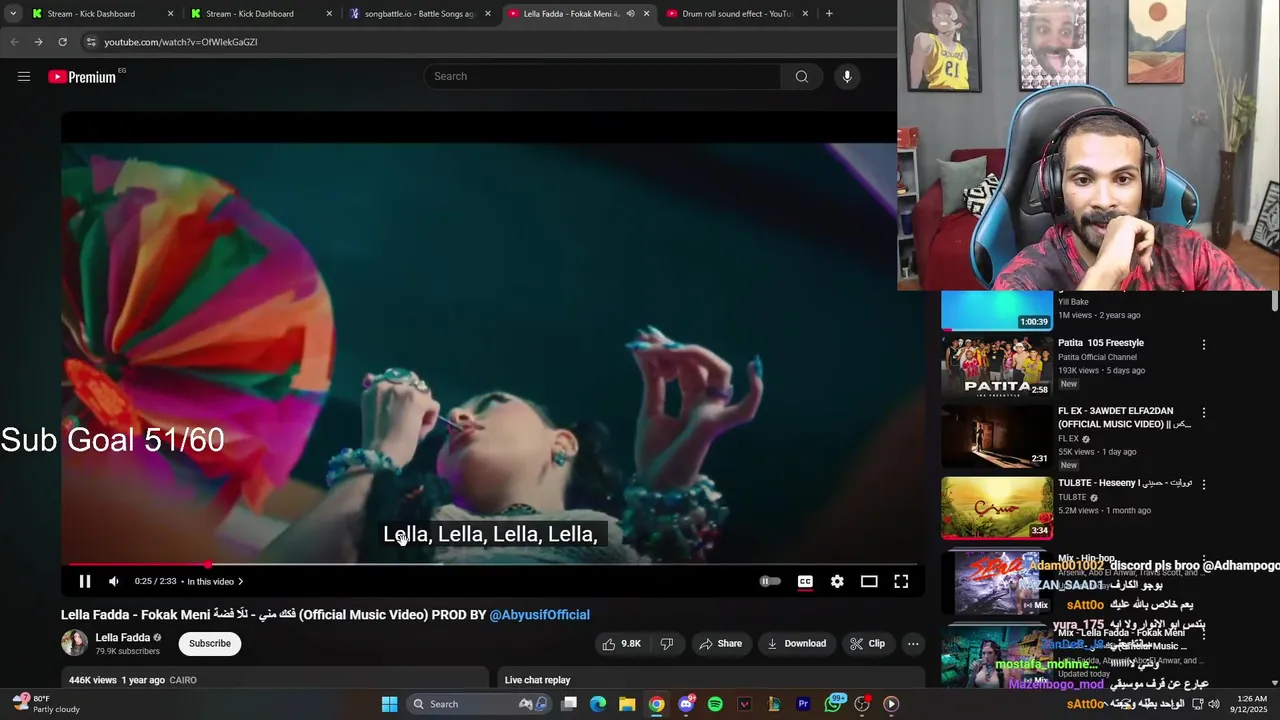Go back in the browser
The image size is (1280, 720).
[14, 42]
